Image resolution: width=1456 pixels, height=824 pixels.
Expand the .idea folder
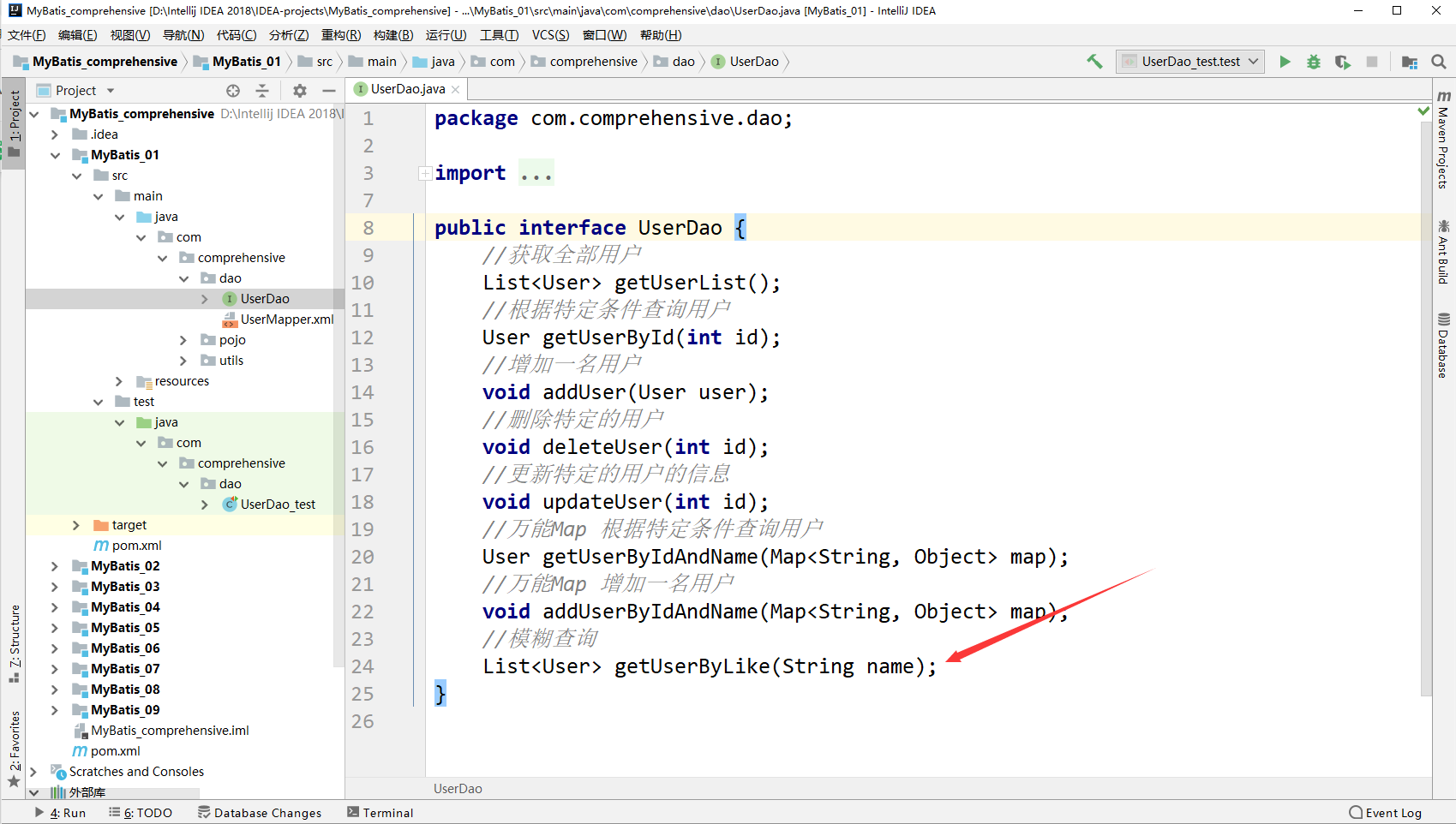(x=55, y=134)
